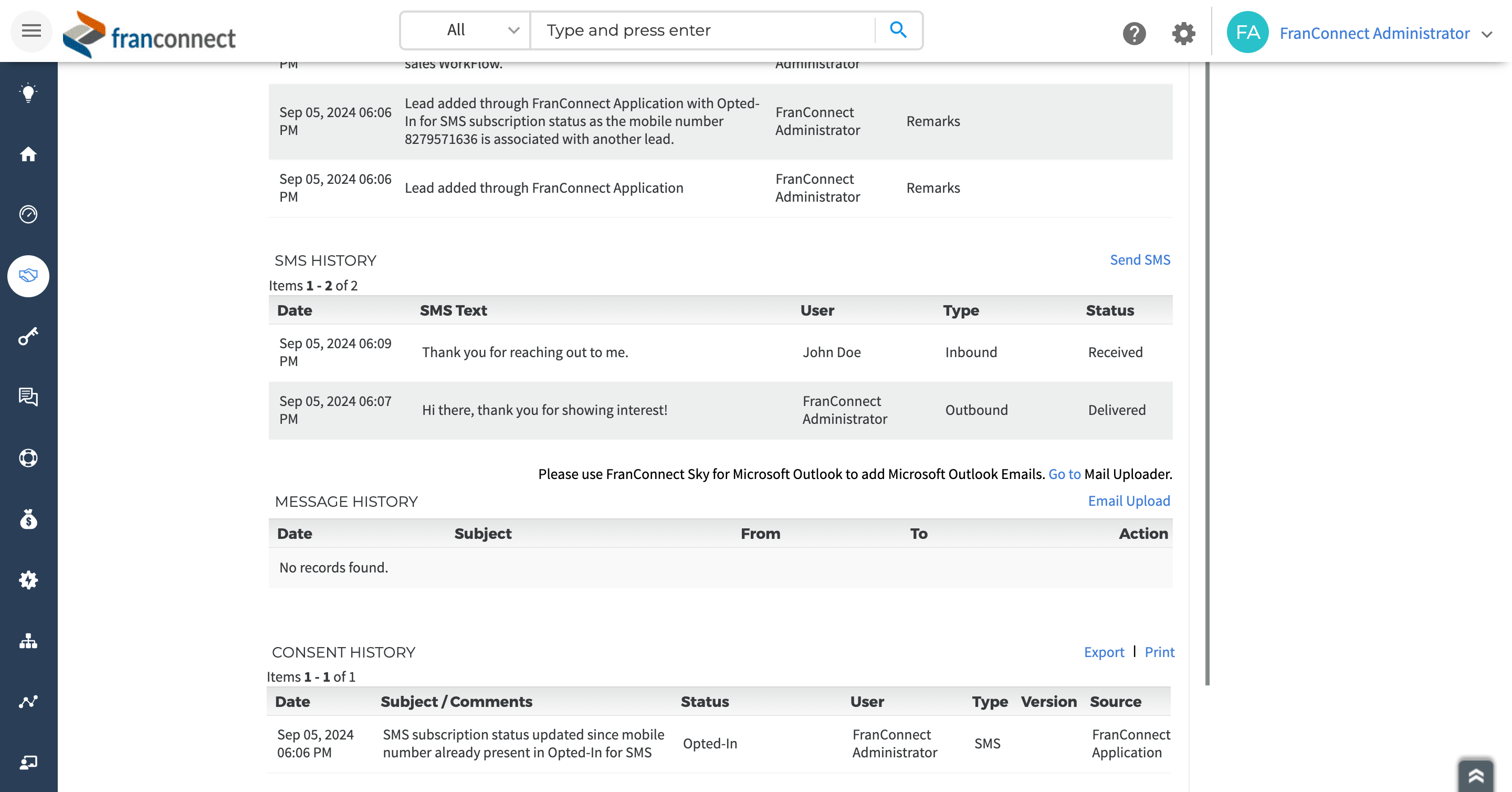Viewport: 1512px width, 792px height.
Task: Click the Message History Subject column header
Action: (482, 533)
